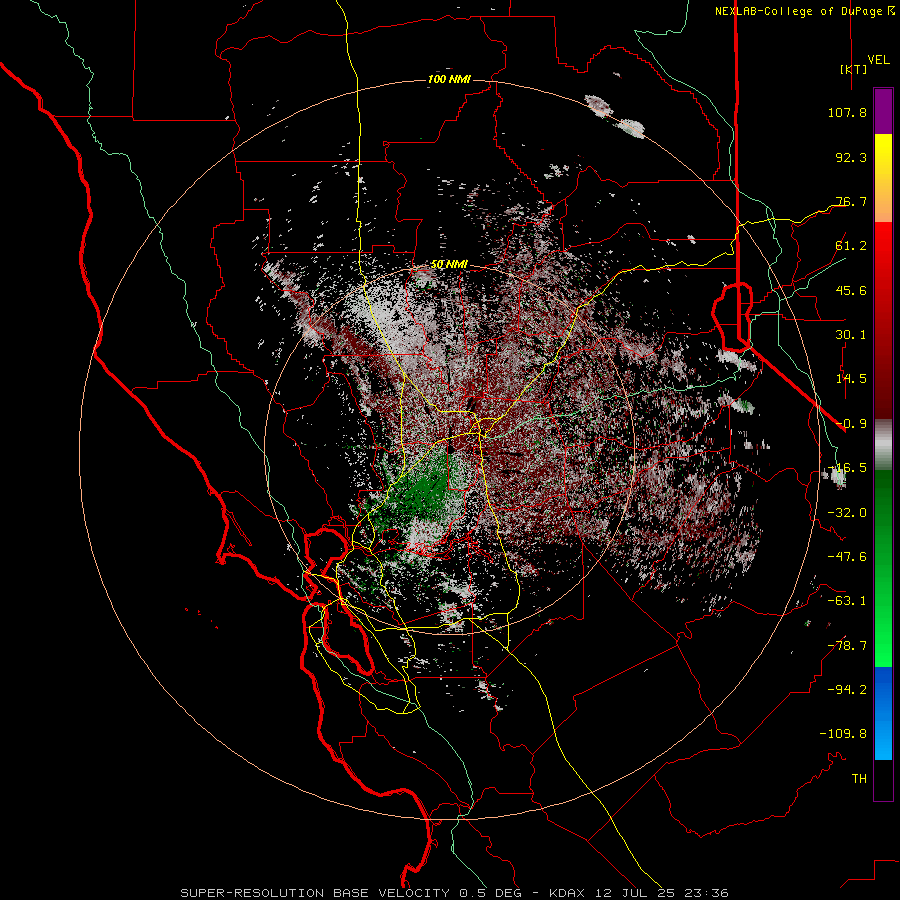The image size is (900, 900).
Task: Click the -78.7 velocity scale value
Action: [847, 646]
